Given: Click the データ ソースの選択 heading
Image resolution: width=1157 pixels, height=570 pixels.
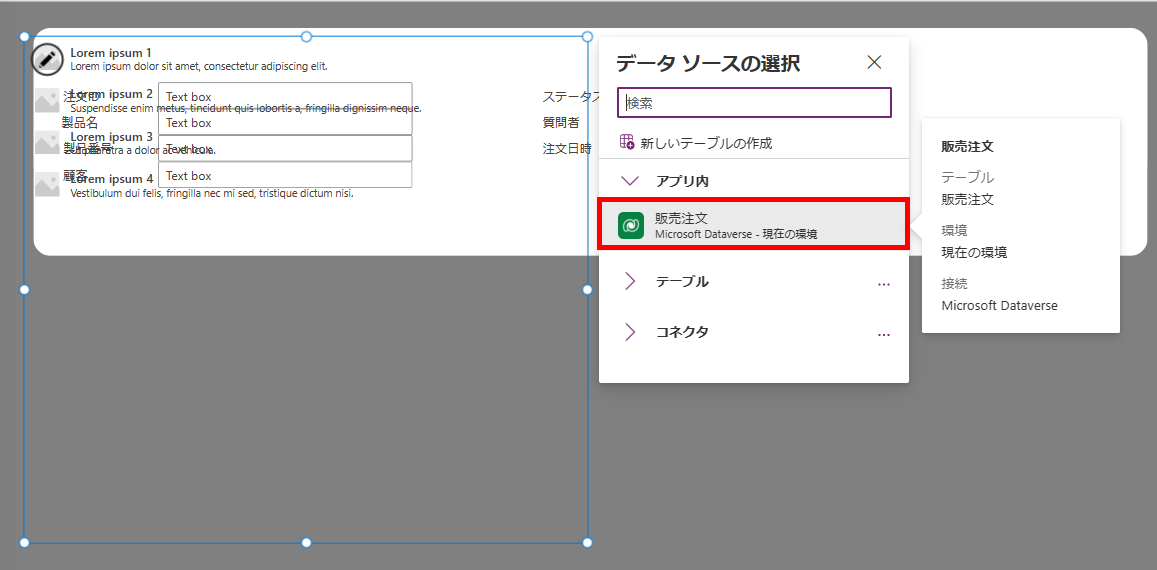Looking at the screenshot, I should (708, 63).
